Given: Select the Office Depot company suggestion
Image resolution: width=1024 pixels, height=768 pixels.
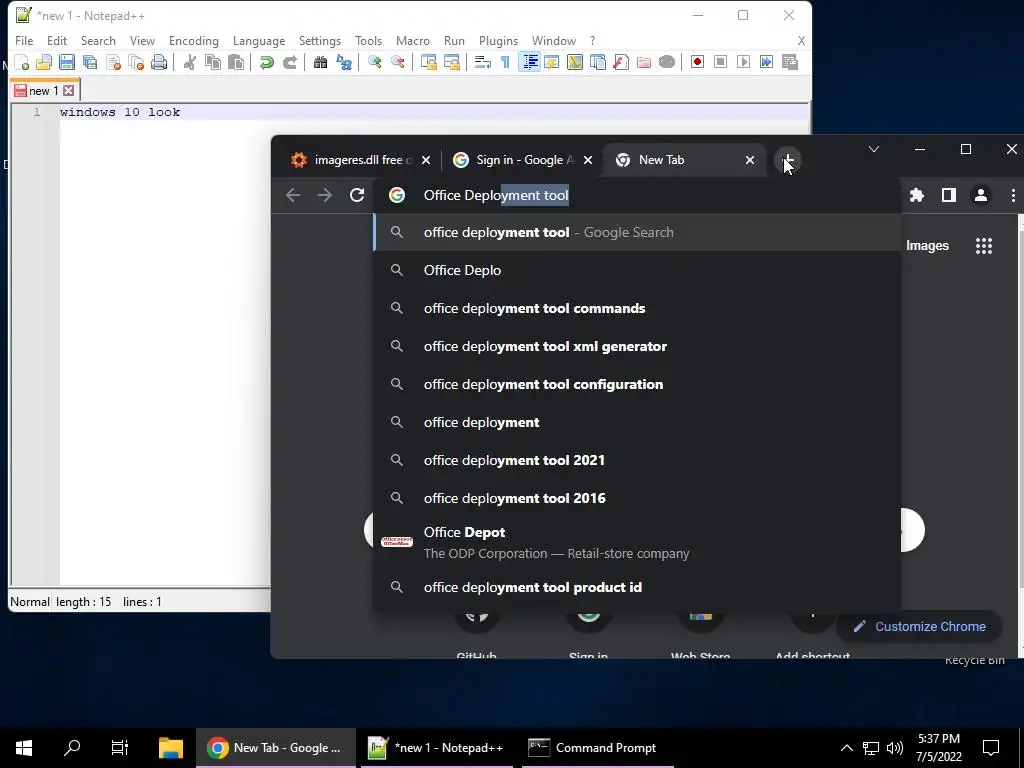Looking at the screenshot, I should 637,542.
